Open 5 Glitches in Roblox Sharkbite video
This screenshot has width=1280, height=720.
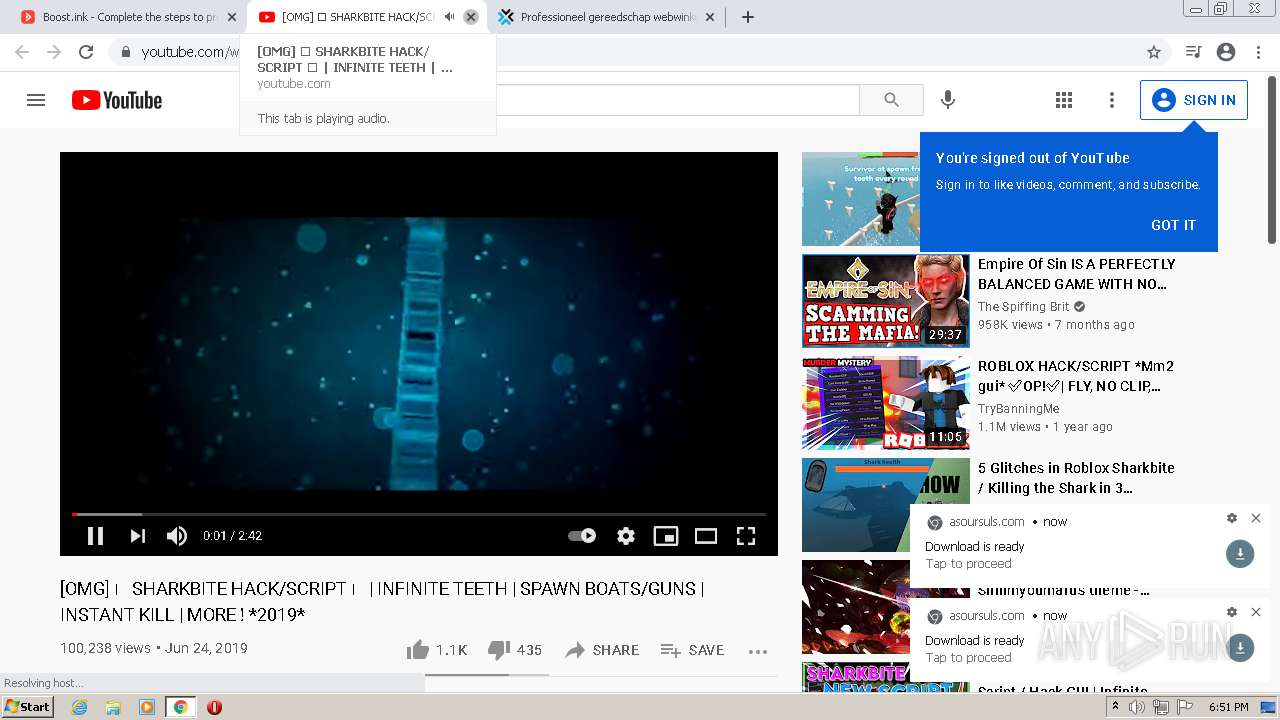[x=1076, y=478]
